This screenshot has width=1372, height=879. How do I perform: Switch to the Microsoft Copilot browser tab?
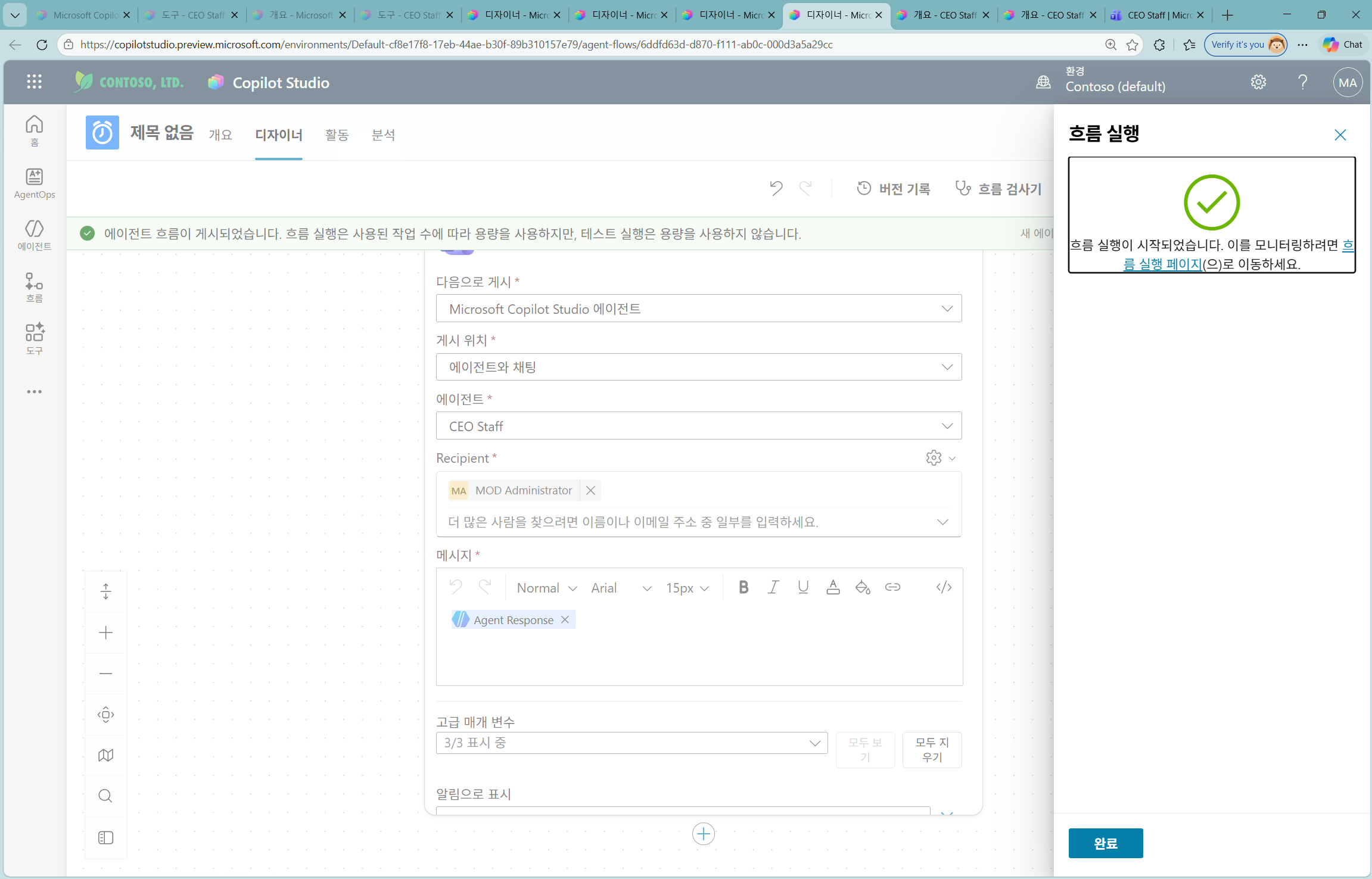coord(83,15)
